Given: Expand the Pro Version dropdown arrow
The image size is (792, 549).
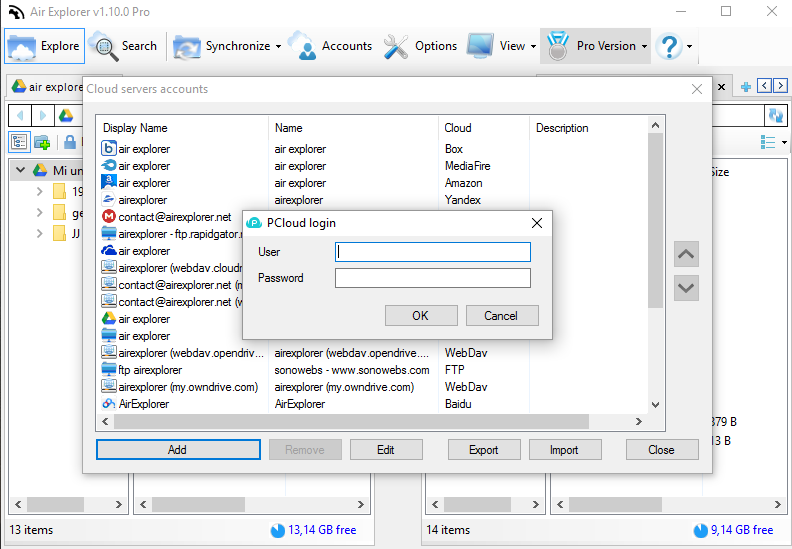Looking at the screenshot, I should [x=645, y=46].
